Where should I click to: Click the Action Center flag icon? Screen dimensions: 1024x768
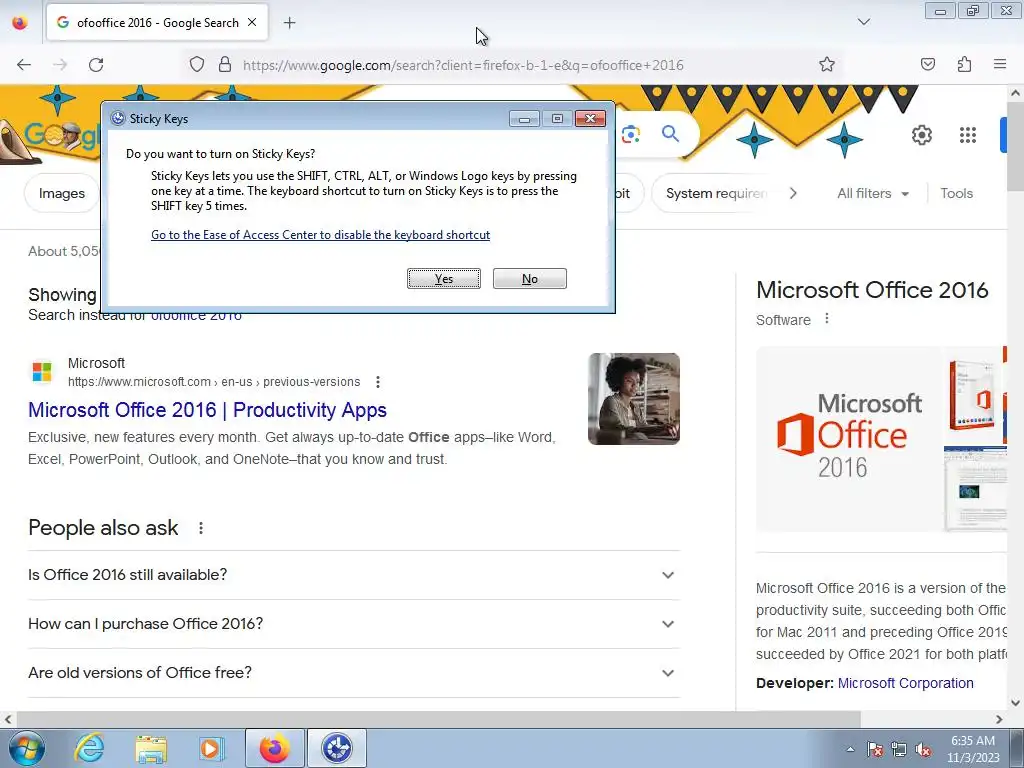click(875, 749)
